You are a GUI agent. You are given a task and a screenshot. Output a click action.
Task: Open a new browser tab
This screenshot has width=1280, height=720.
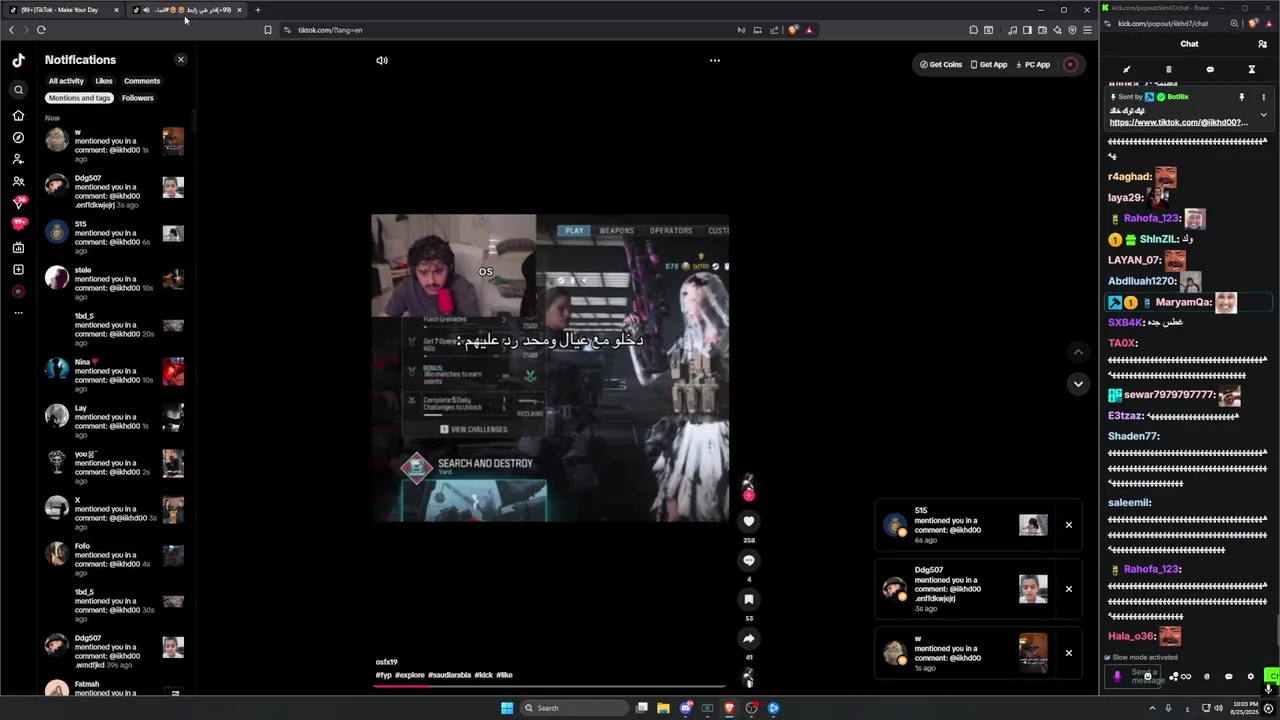point(258,10)
